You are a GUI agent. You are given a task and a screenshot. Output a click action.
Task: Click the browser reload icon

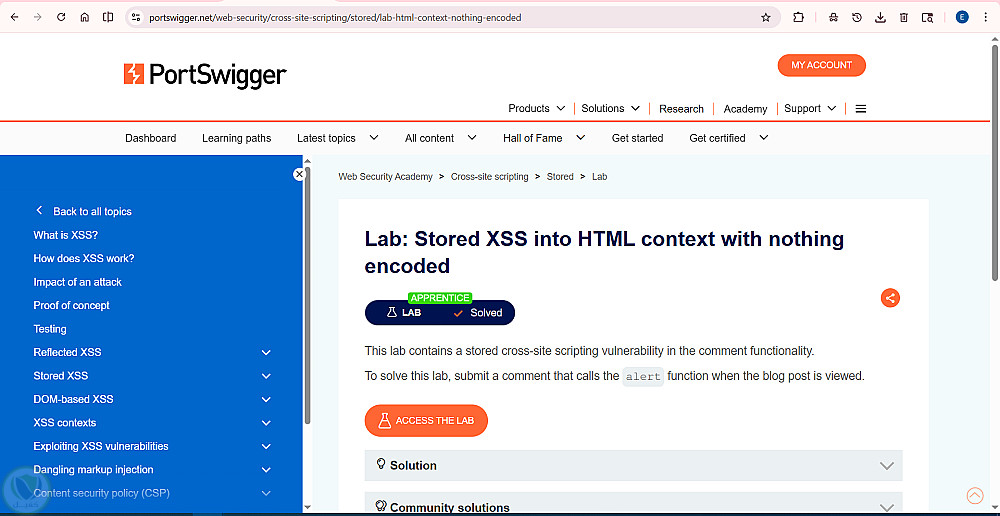[x=61, y=18]
